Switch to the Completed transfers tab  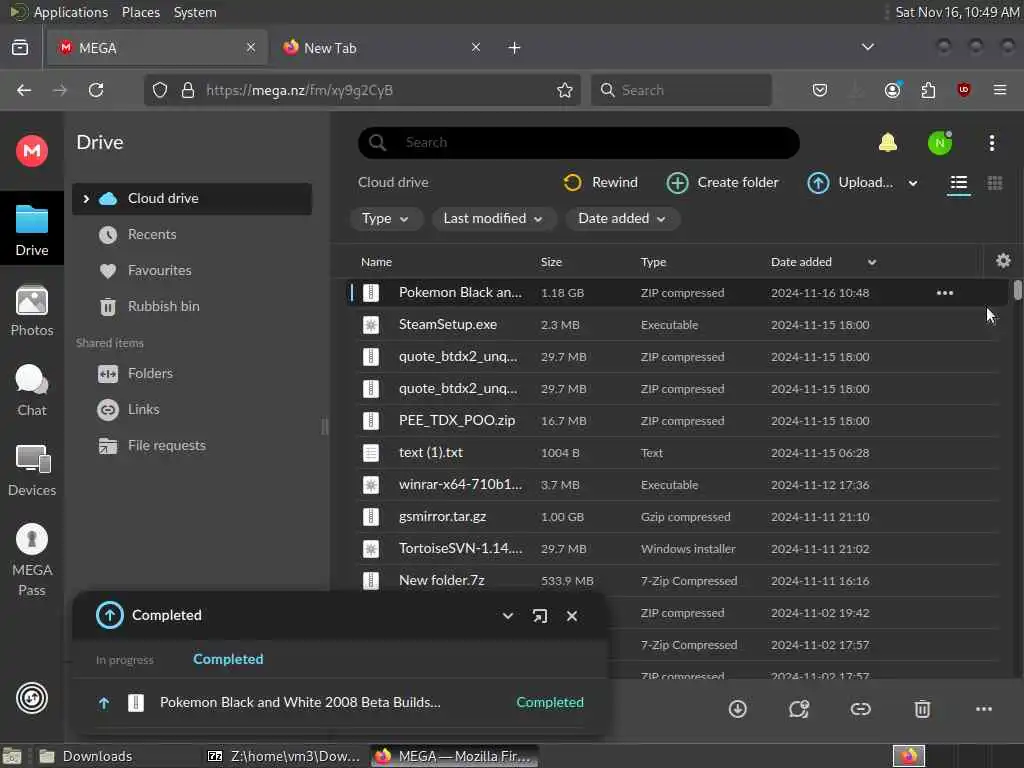228,659
